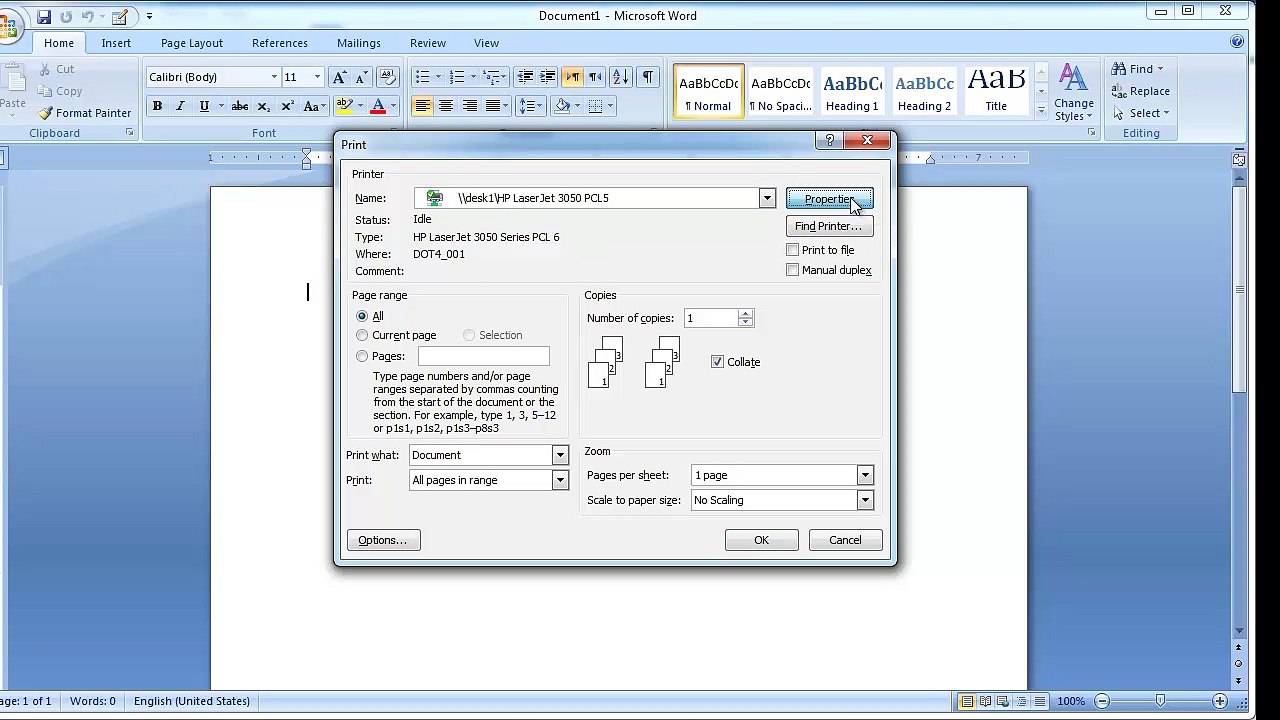Click the Shrink Font icon
This screenshot has width=1280, height=720.
tap(361, 77)
